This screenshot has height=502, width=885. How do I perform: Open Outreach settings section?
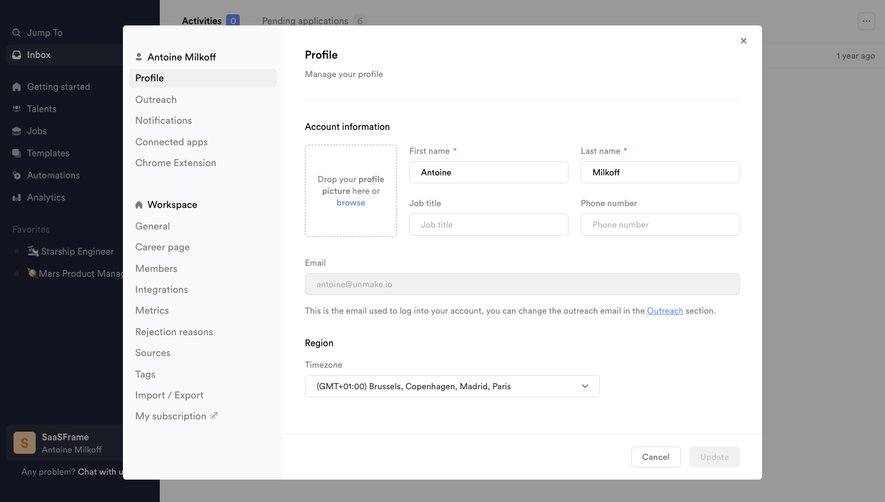pos(156,99)
